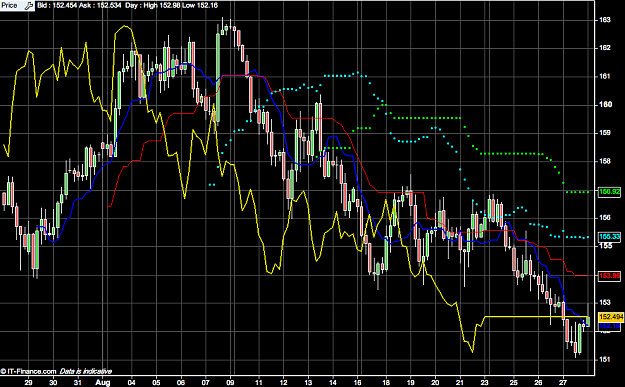Click the Day High 152.98 value

(153, 6)
